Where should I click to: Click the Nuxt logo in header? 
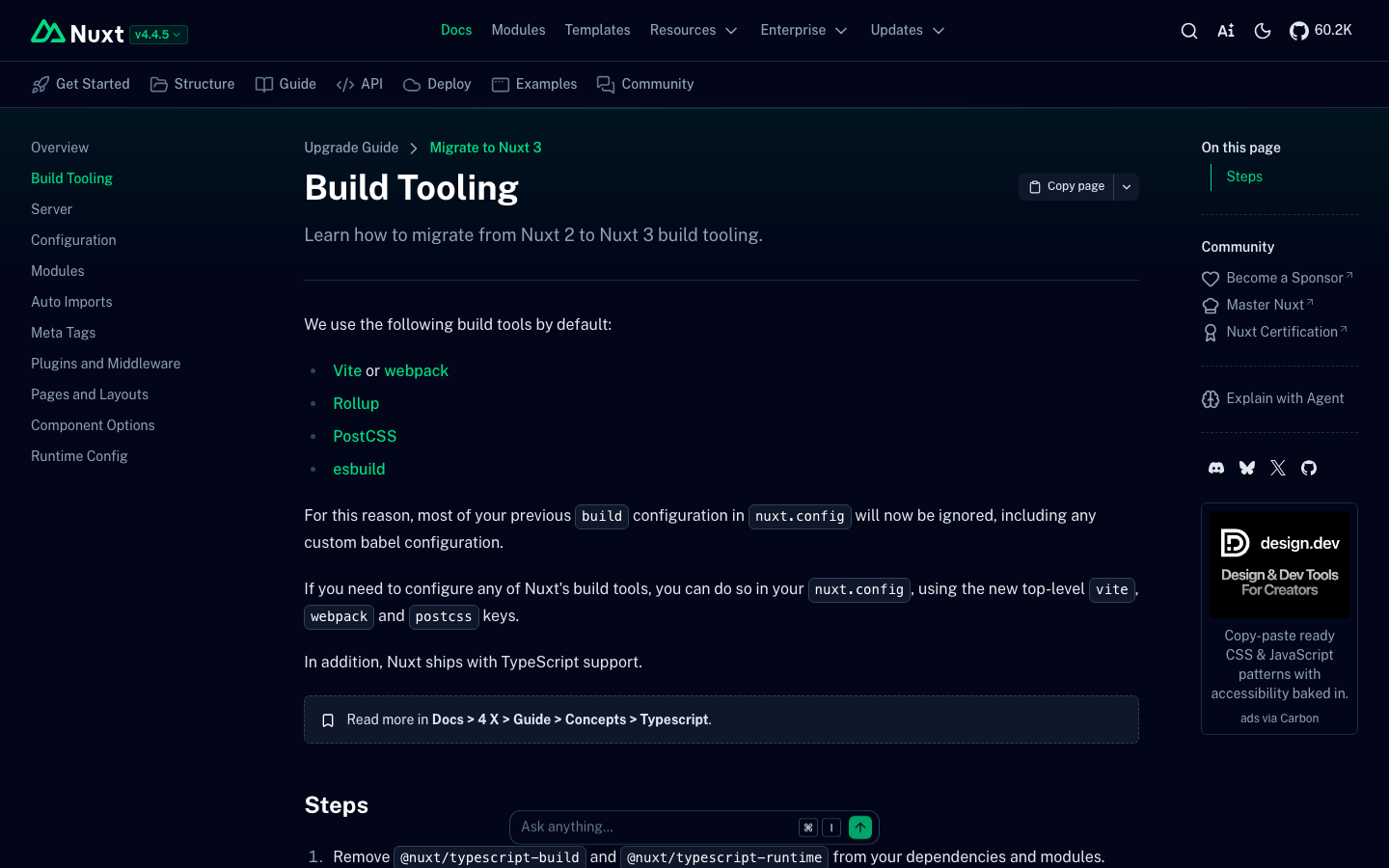click(x=77, y=33)
